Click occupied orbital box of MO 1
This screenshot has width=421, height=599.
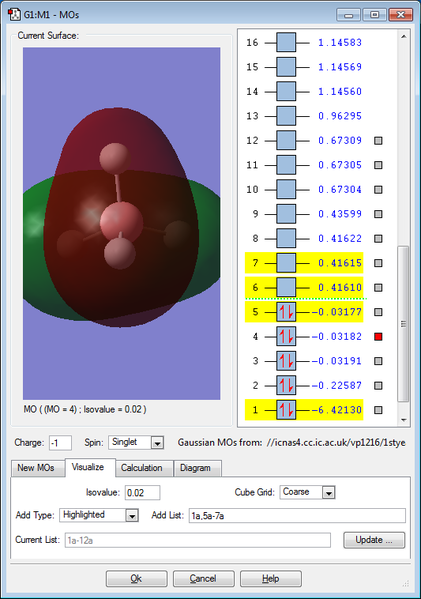tap(286, 410)
